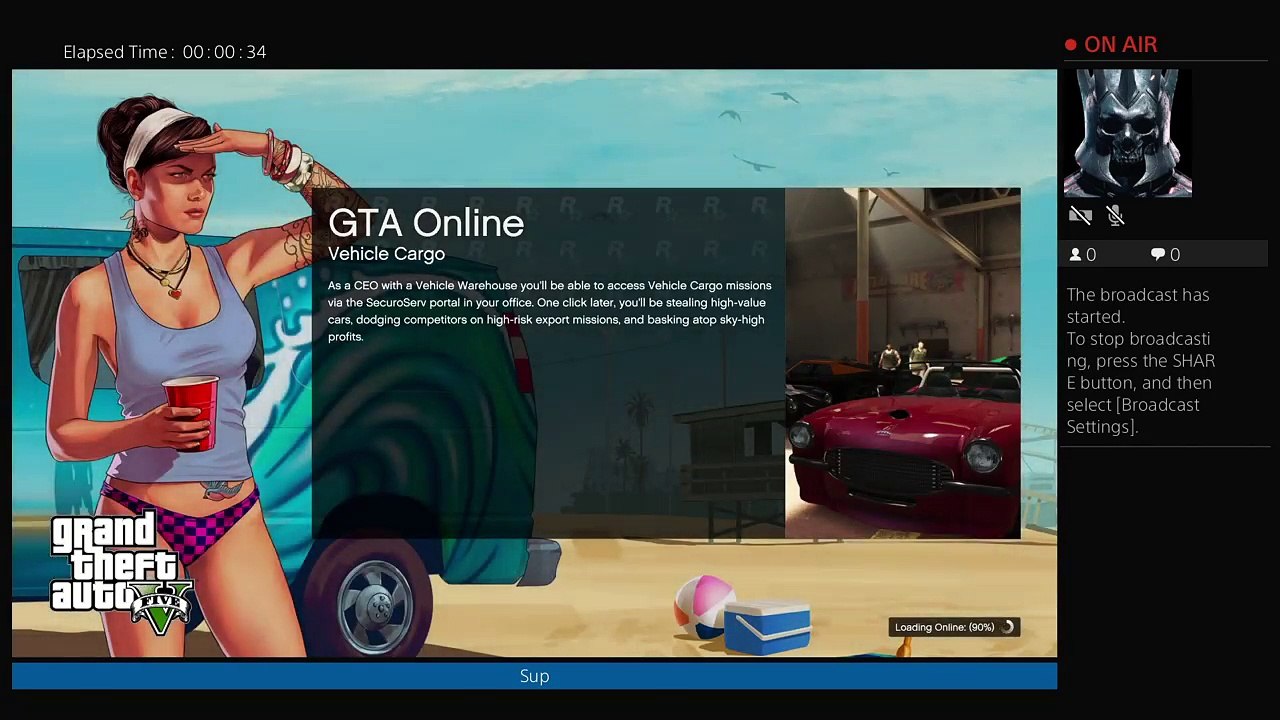Click the "Loading Online: (90%)" status text

pos(944,627)
